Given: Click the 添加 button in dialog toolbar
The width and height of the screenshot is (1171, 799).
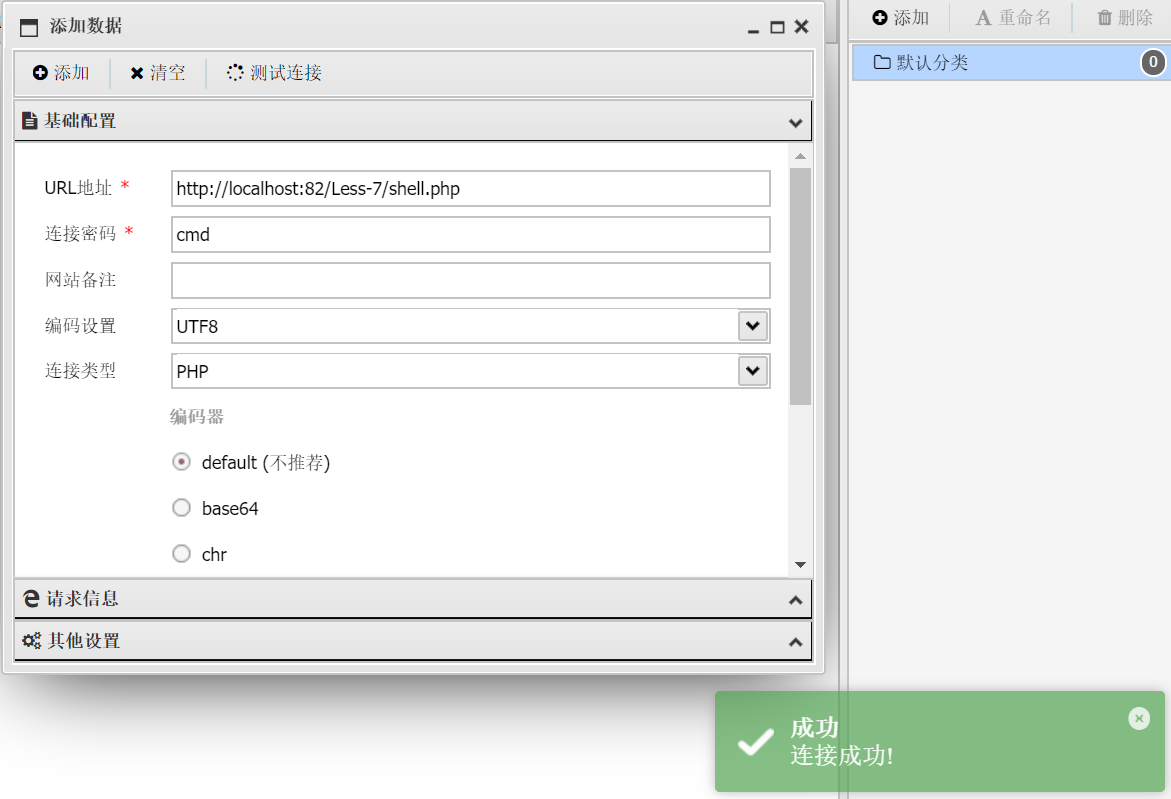Looking at the screenshot, I should [x=61, y=73].
